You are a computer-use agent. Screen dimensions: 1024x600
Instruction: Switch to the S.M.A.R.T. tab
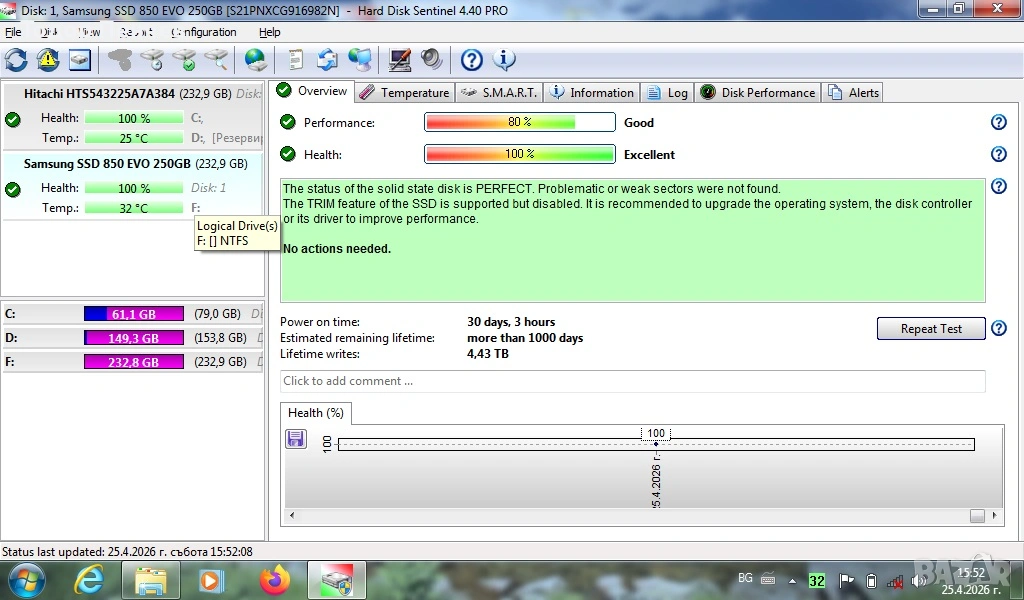click(500, 93)
